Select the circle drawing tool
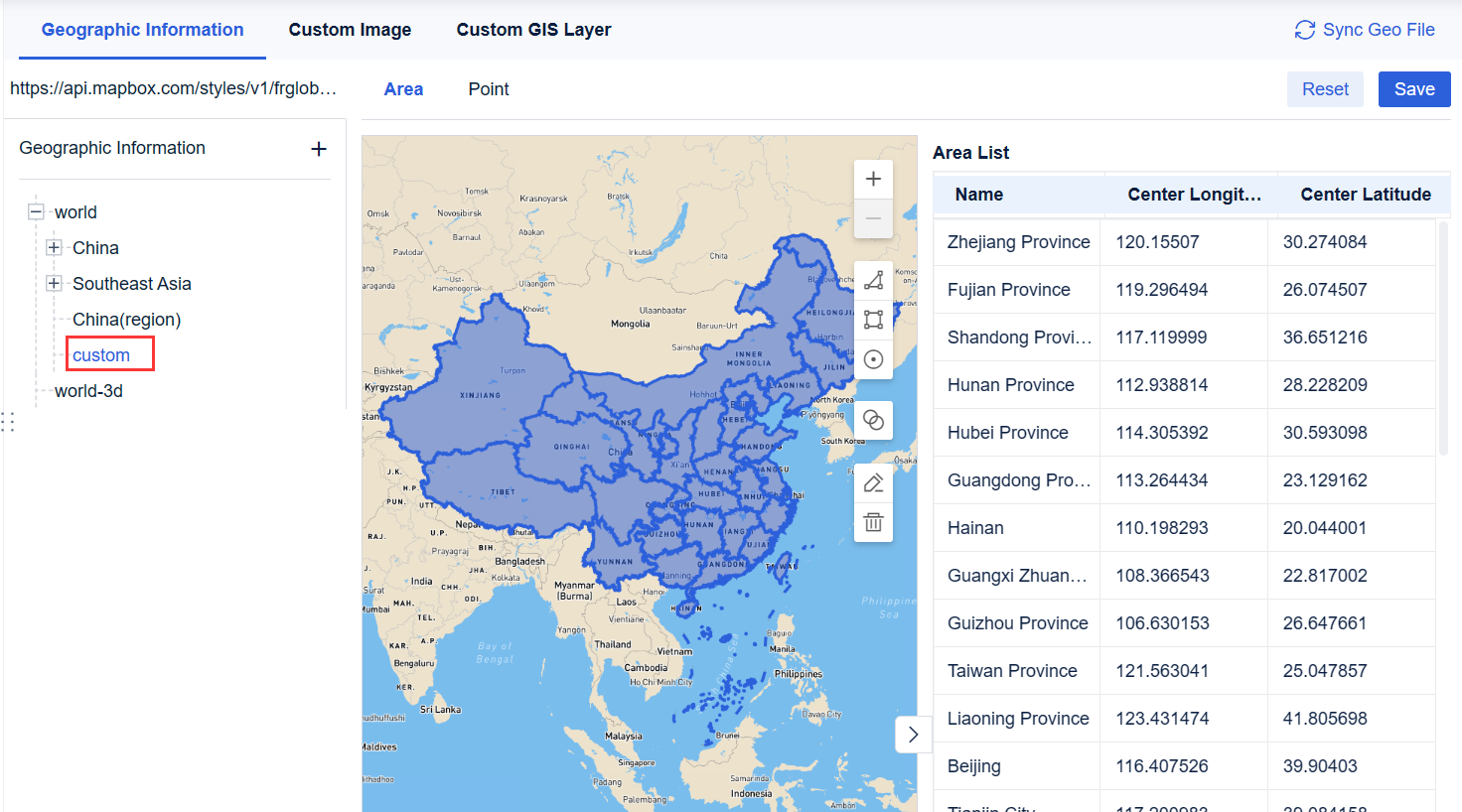 pos(873,359)
